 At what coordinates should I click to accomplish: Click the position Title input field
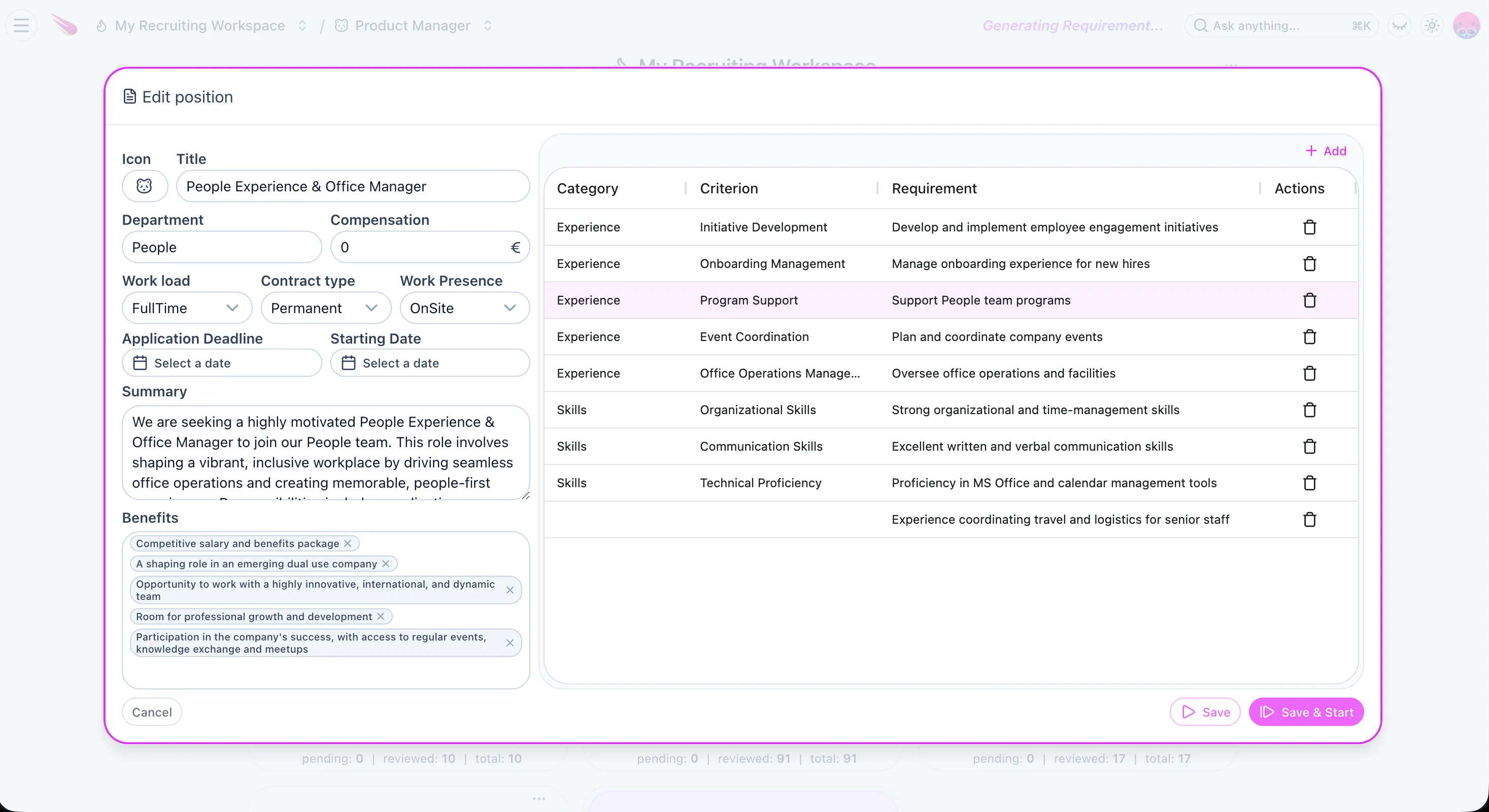click(354, 186)
